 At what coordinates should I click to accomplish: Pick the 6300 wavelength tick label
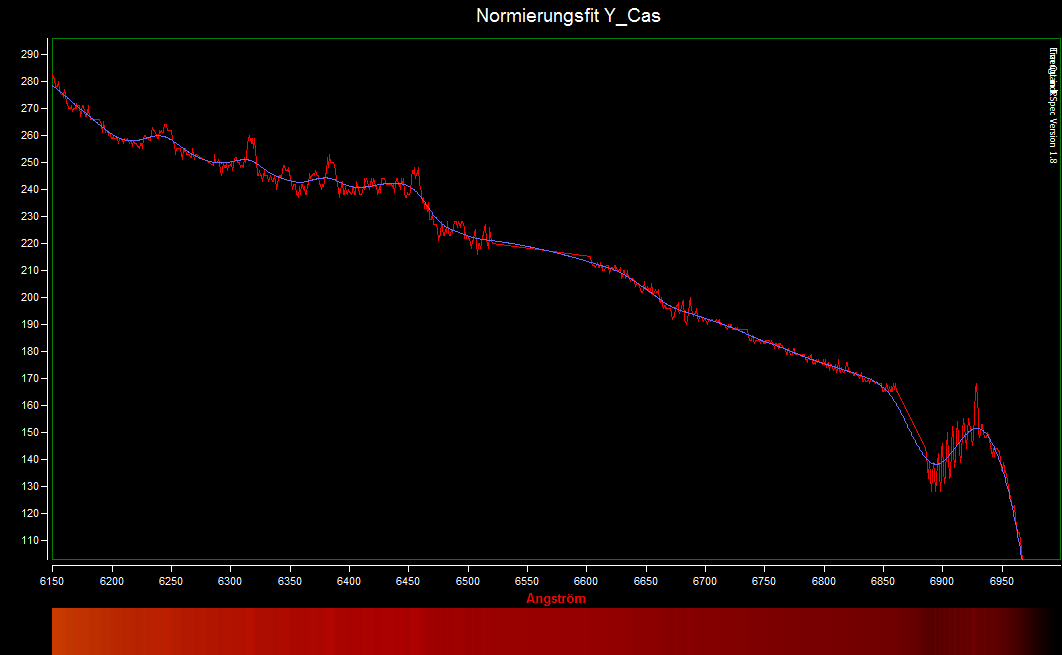pos(230,581)
